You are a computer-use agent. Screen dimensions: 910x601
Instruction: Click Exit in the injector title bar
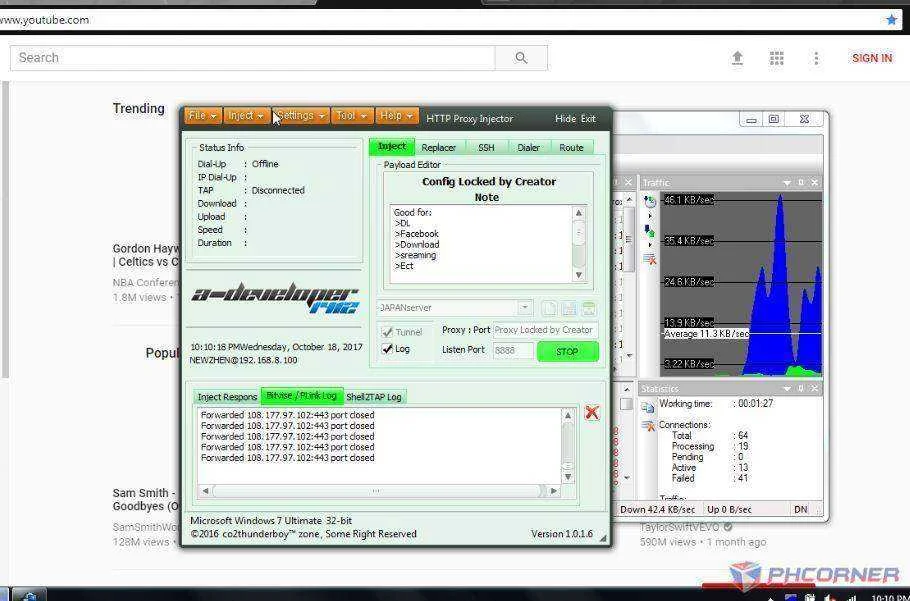(x=588, y=118)
